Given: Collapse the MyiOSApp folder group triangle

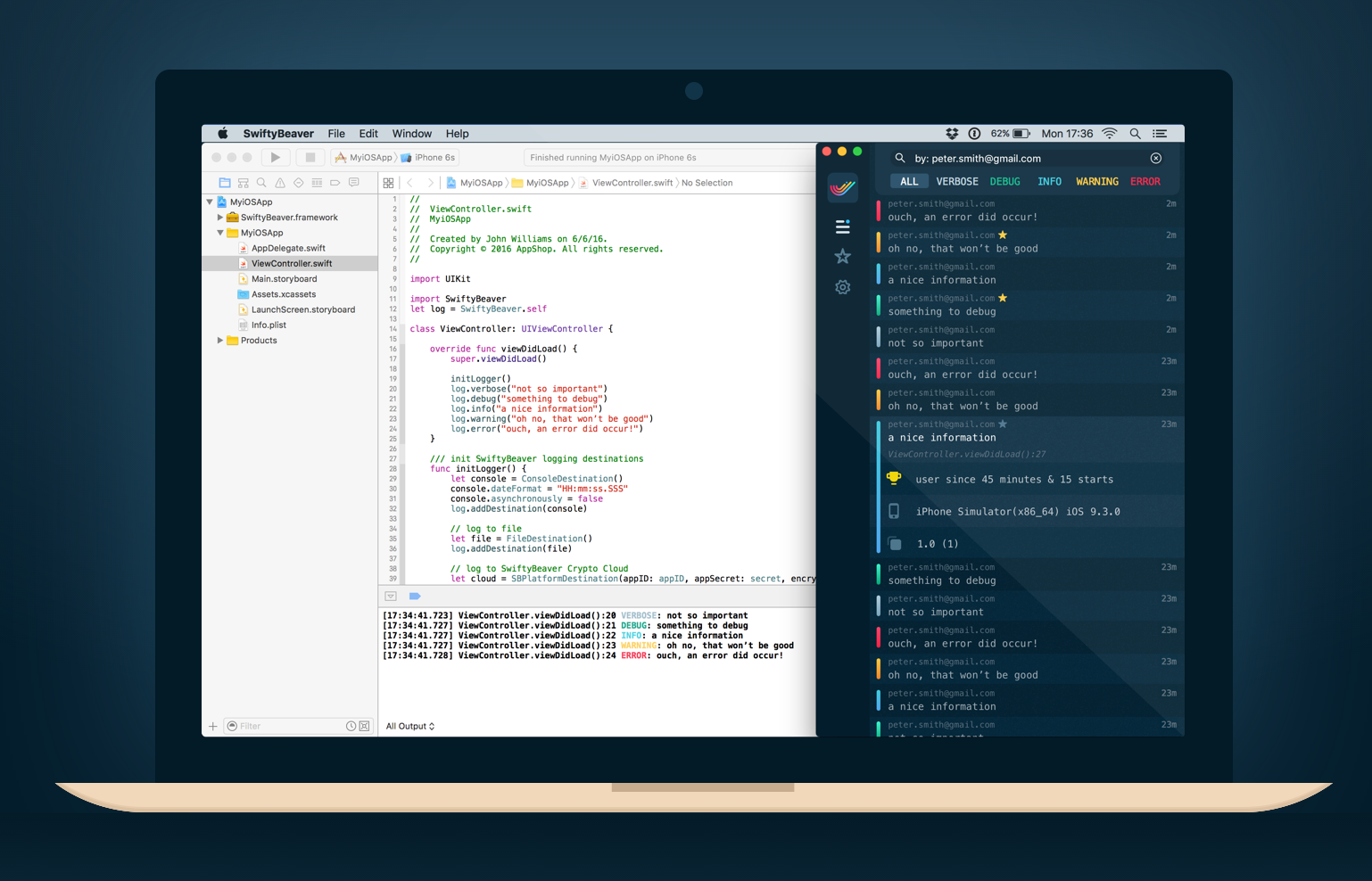Looking at the screenshot, I should 220,233.
